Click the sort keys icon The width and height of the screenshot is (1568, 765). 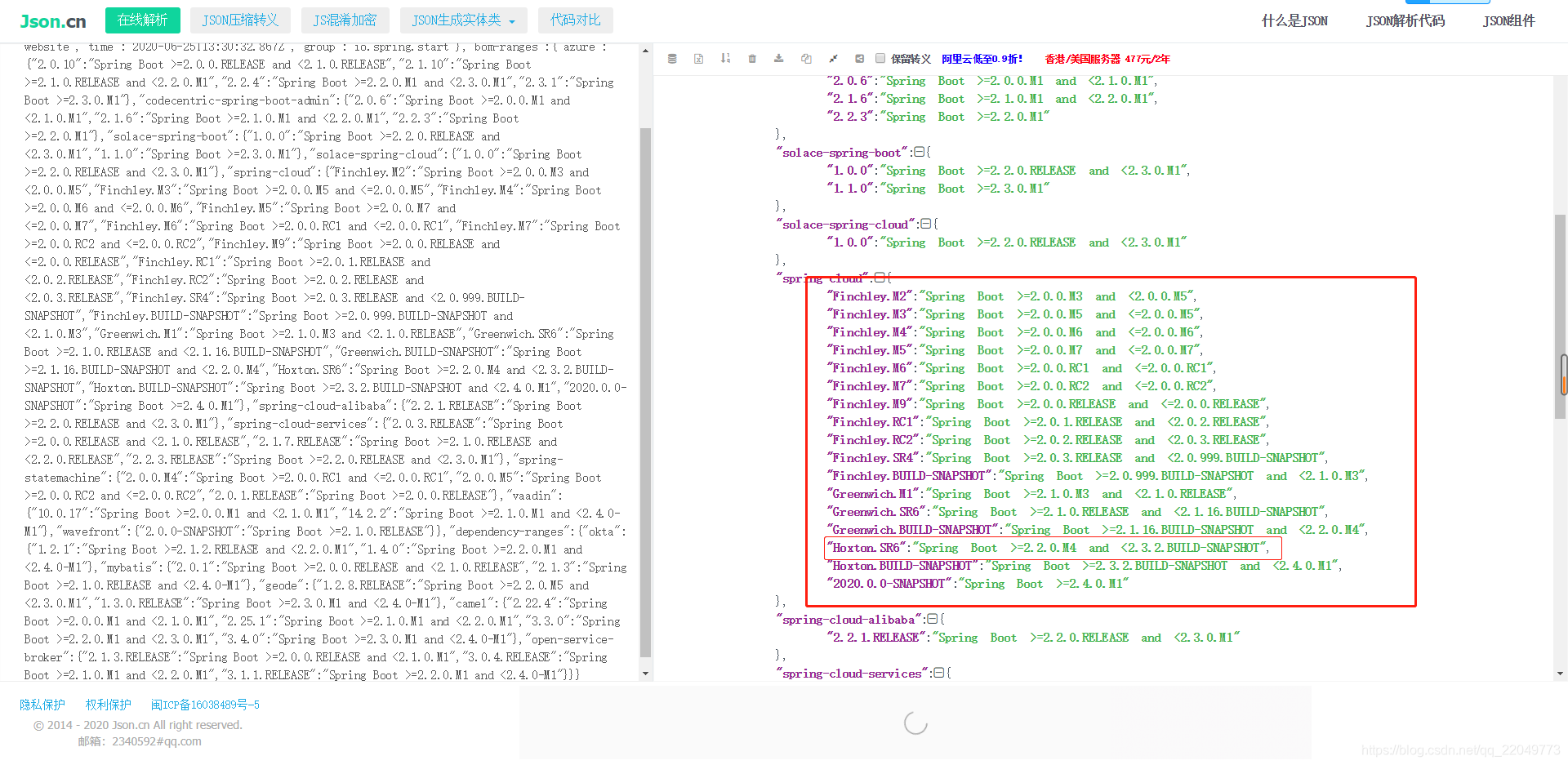(725, 59)
